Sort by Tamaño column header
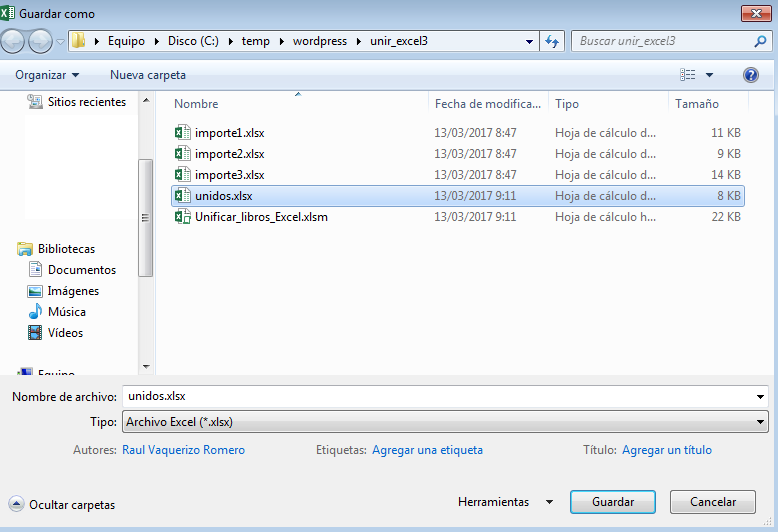Viewport: 778px width, 532px height. tap(697, 104)
